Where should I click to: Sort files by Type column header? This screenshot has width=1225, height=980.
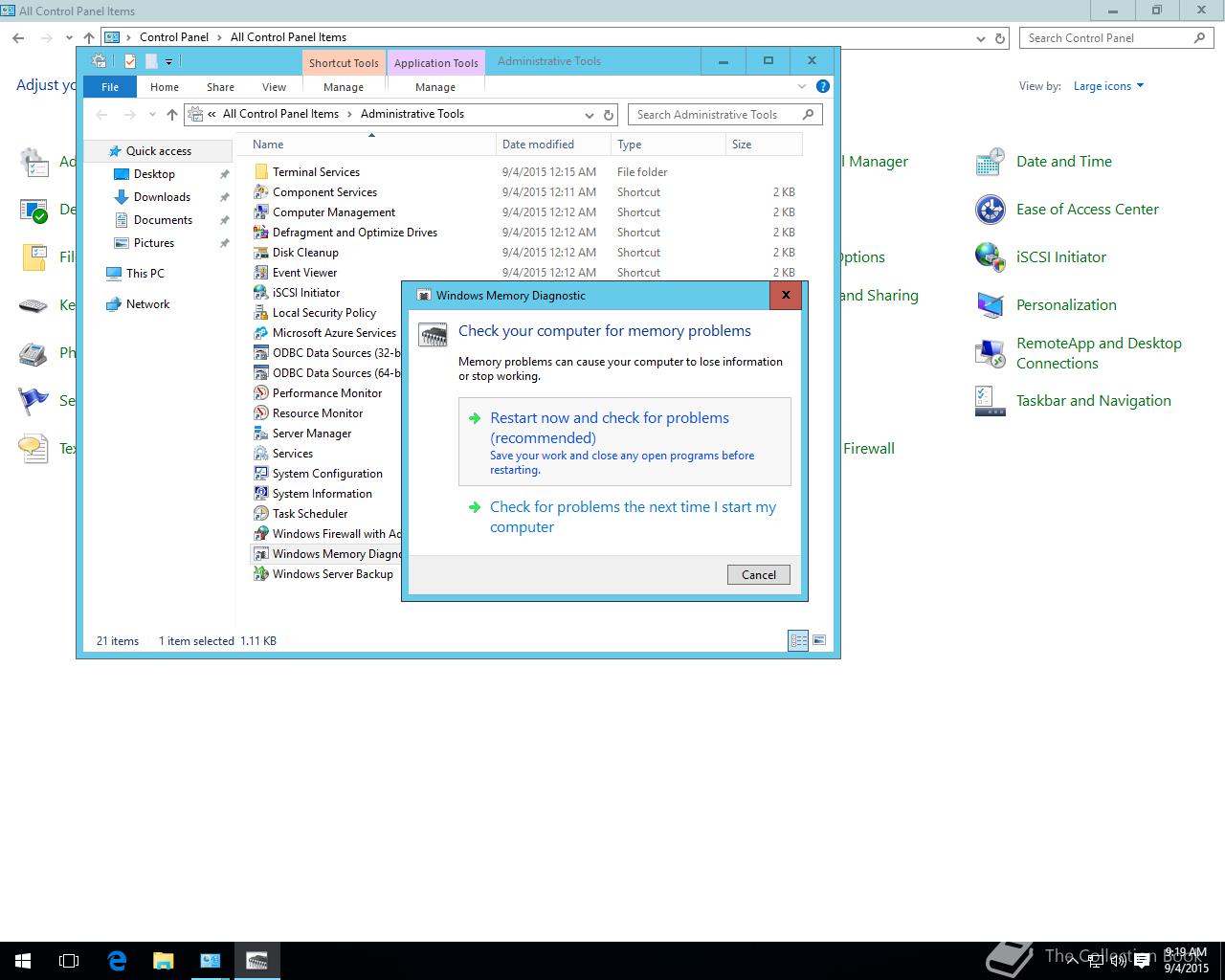point(668,145)
